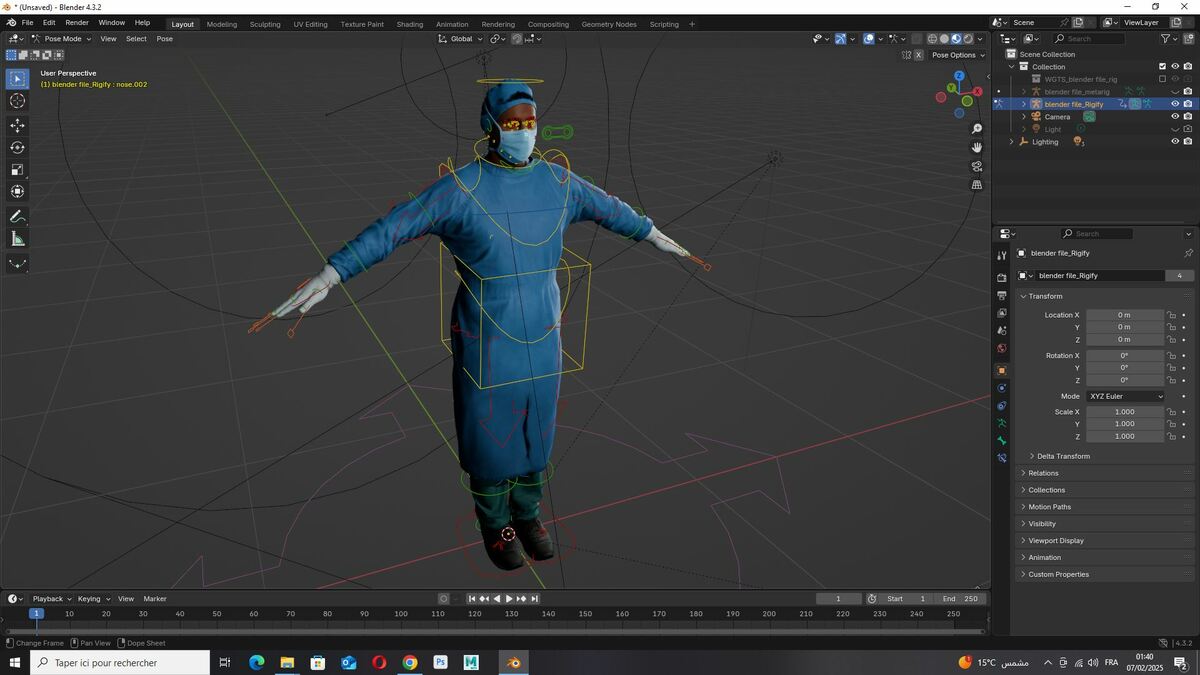Viewport: 1200px width, 675px height.
Task: Play the animation in timeline
Action: [x=509, y=599]
